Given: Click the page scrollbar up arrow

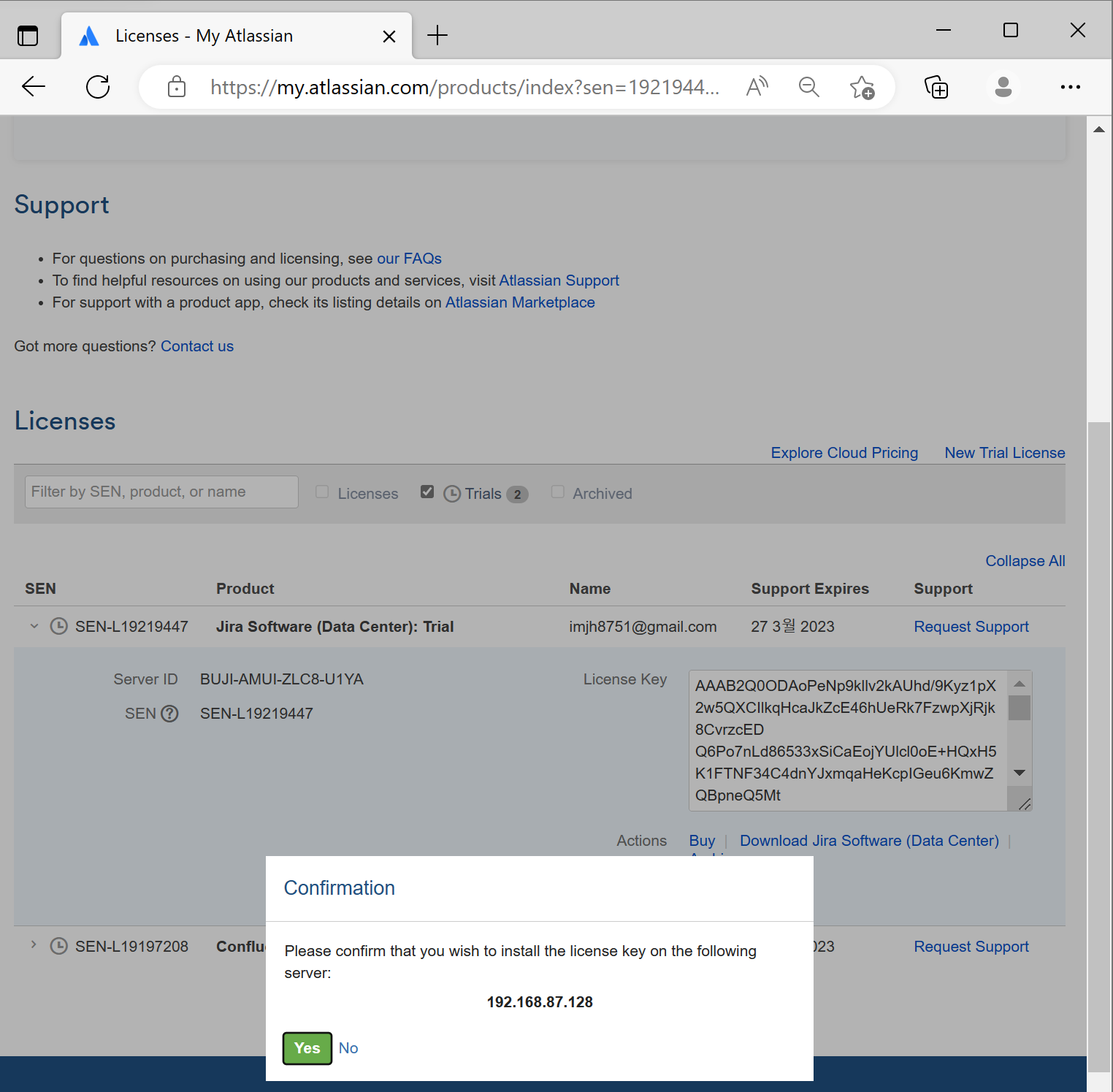Looking at the screenshot, I should 1099,129.
